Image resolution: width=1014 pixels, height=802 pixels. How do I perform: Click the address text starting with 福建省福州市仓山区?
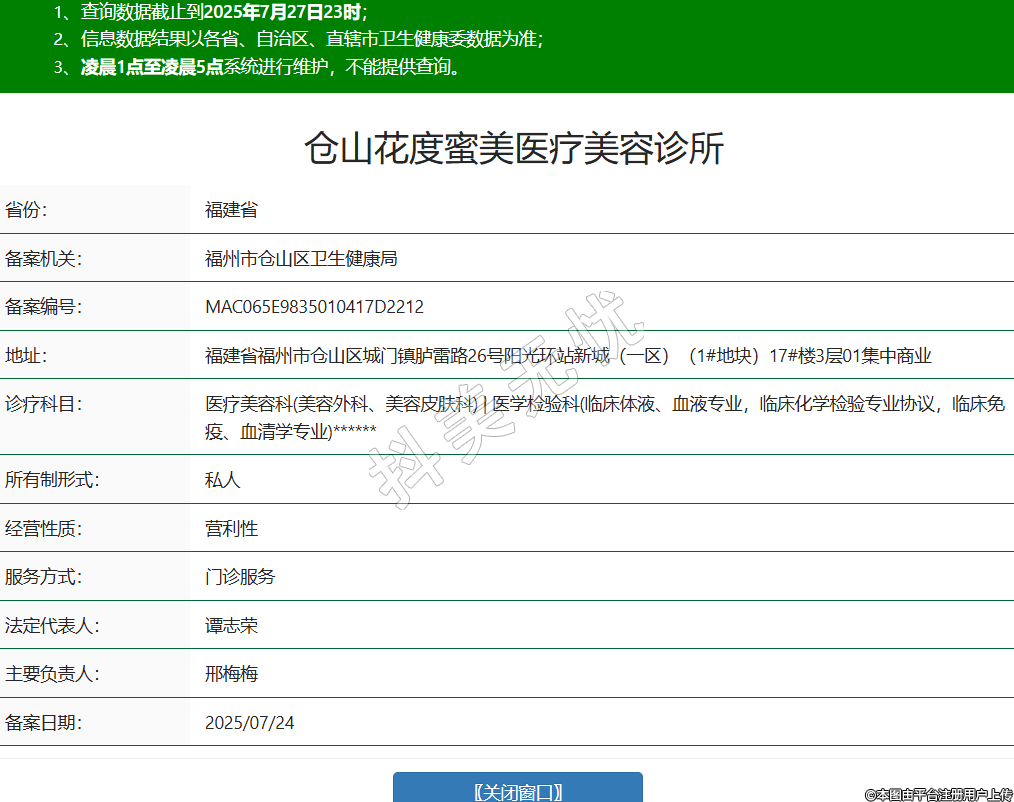568,356
